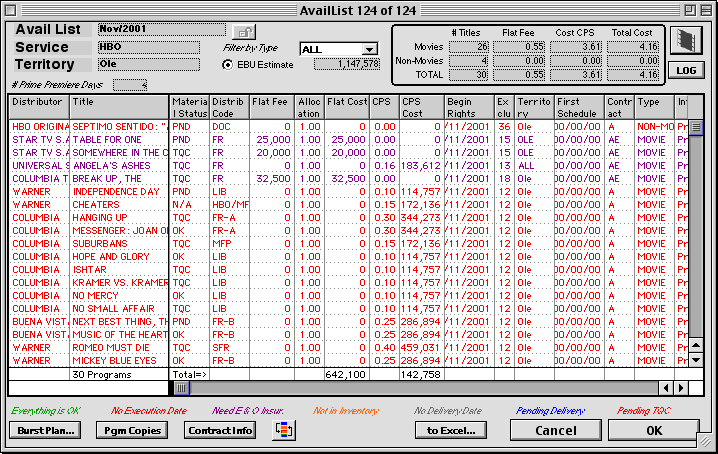Click the Avail List Nov/2001 field
Image resolution: width=718 pixels, height=454 pixels.
162,29
